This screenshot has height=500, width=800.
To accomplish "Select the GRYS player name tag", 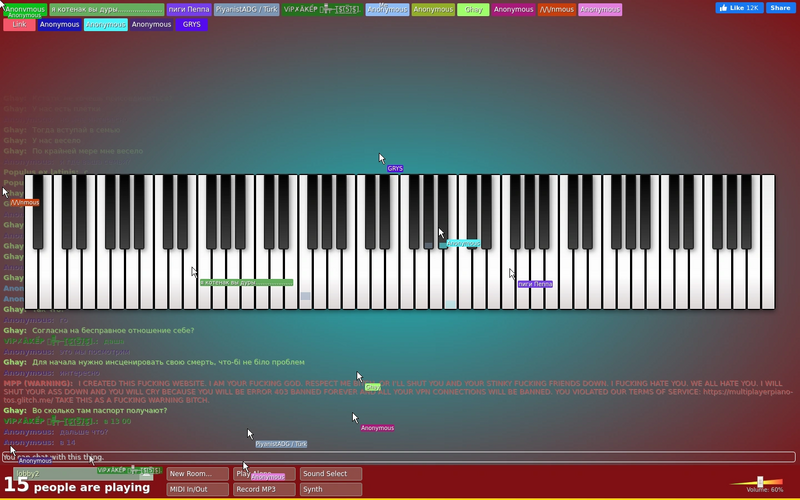I will tap(191, 24).
